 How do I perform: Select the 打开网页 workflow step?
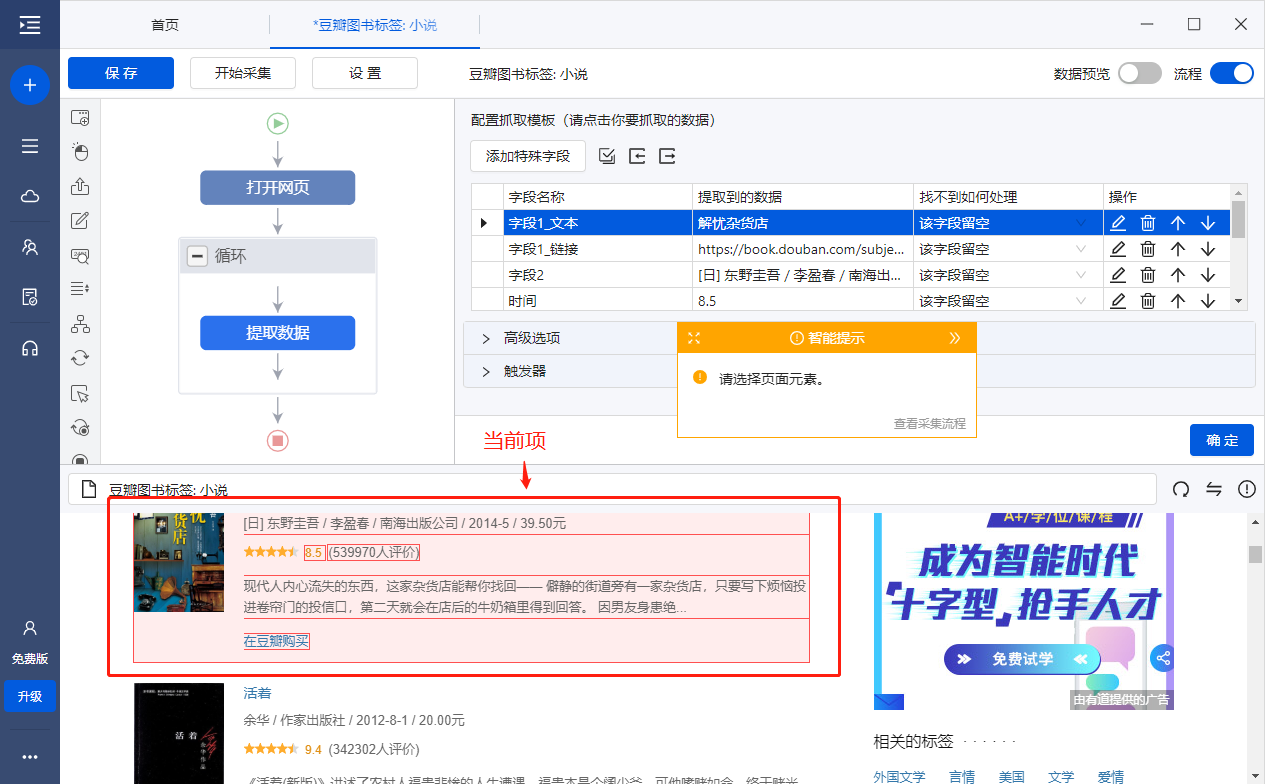pos(278,188)
